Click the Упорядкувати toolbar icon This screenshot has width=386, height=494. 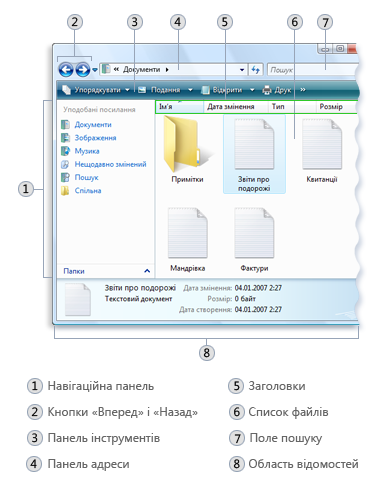tap(66, 90)
